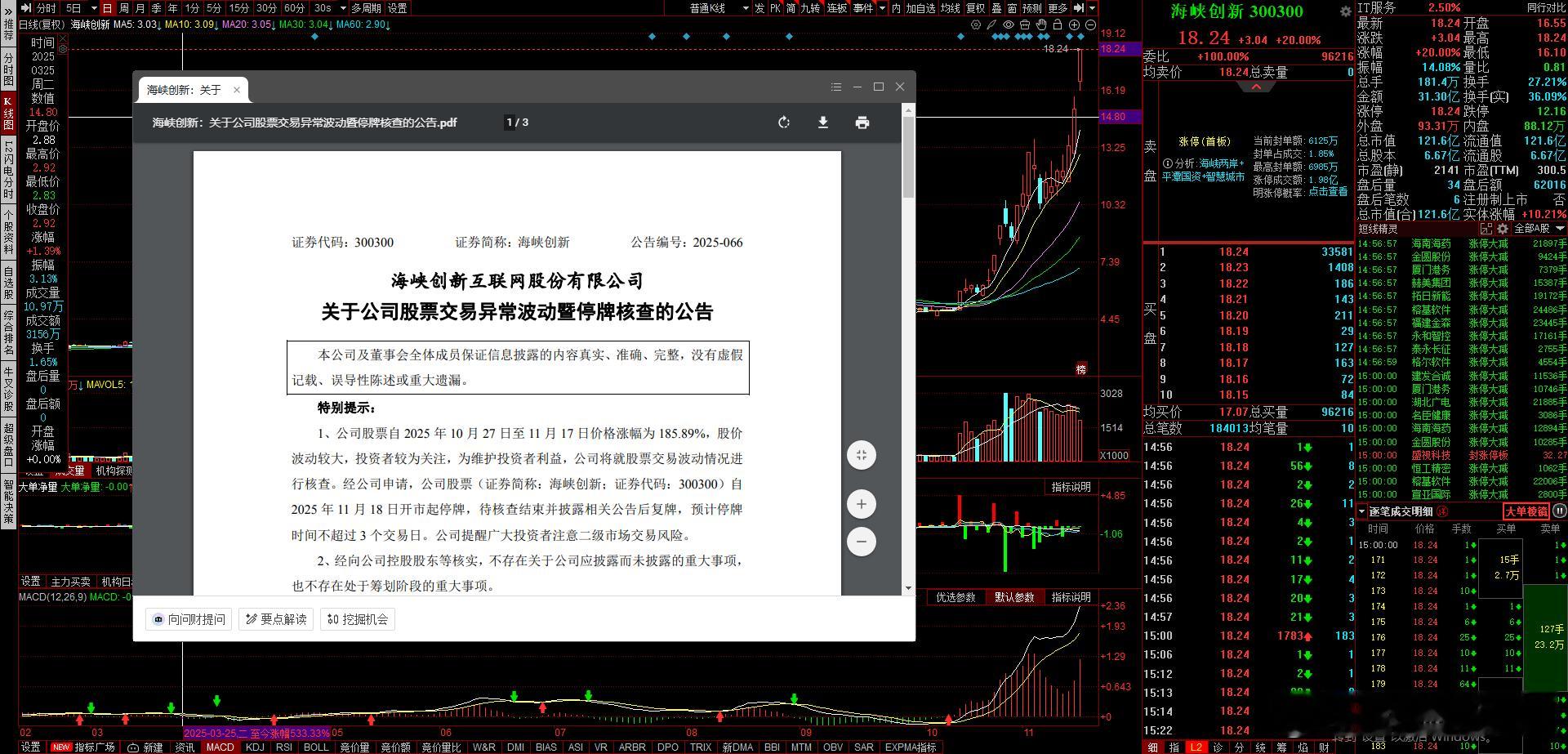Click the PDF viewer vertical scrollbar thumb
1568x754 pixels.
point(908,155)
